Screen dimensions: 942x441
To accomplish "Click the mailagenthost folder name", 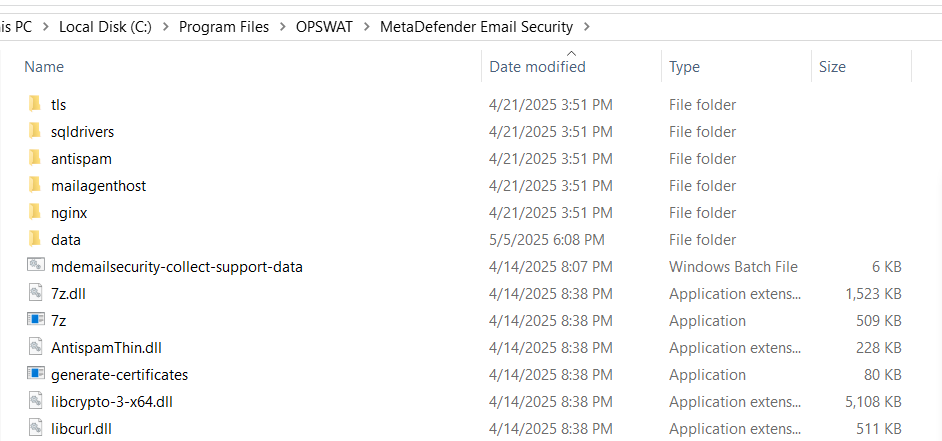I will click(99, 186).
